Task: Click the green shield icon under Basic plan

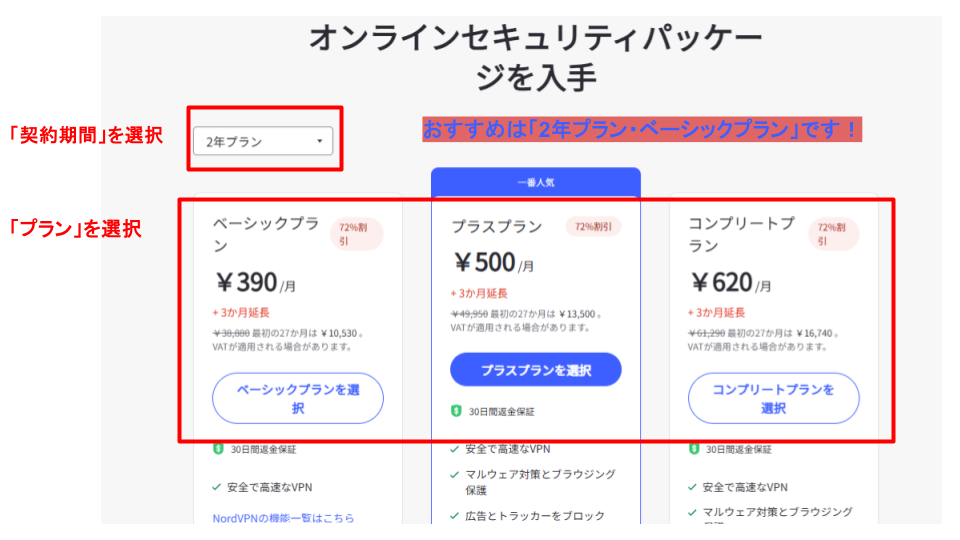Action: coord(218,449)
